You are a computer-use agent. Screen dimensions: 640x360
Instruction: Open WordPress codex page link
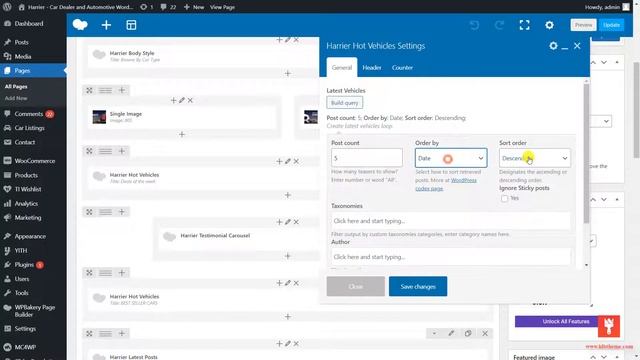[x=447, y=184]
